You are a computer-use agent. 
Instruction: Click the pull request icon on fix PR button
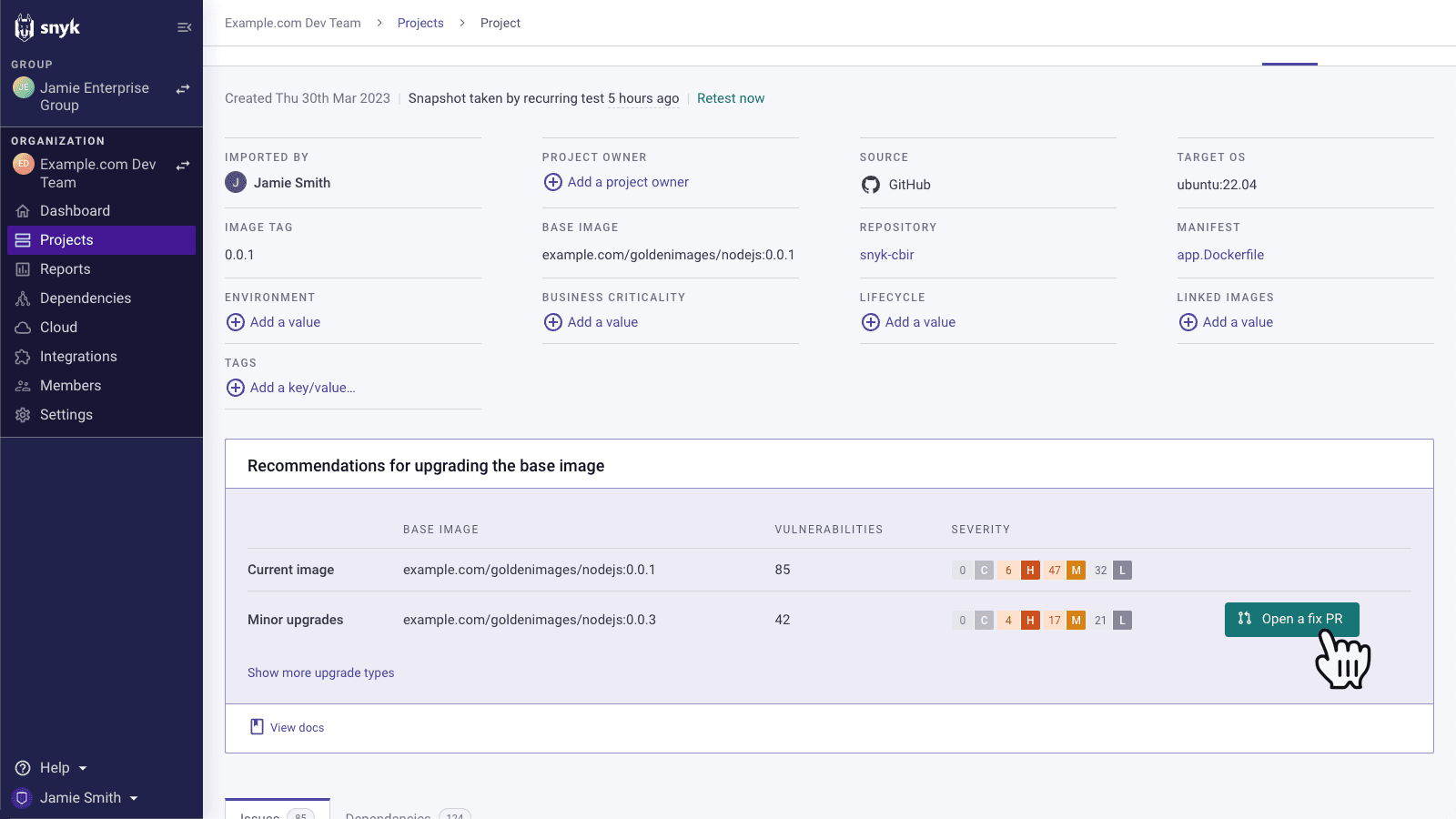[x=1245, y=619]
